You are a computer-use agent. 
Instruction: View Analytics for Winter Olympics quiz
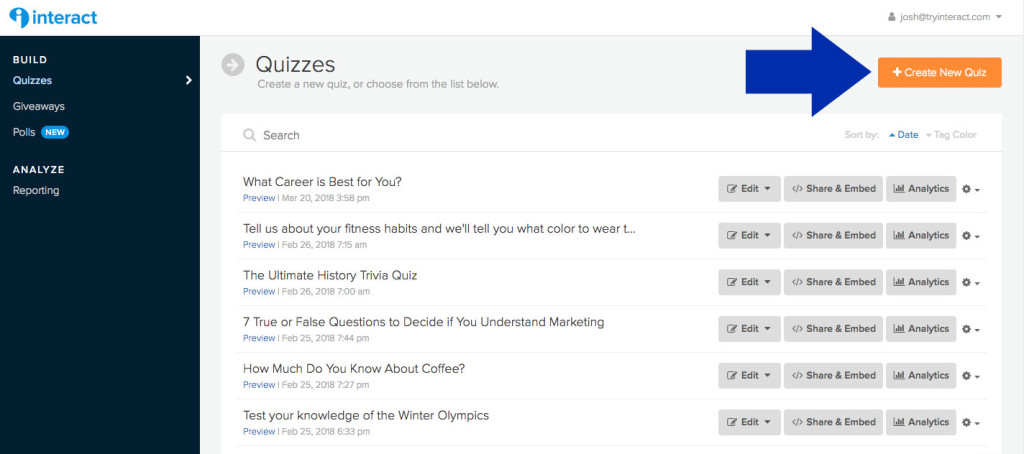coord(921,422)
